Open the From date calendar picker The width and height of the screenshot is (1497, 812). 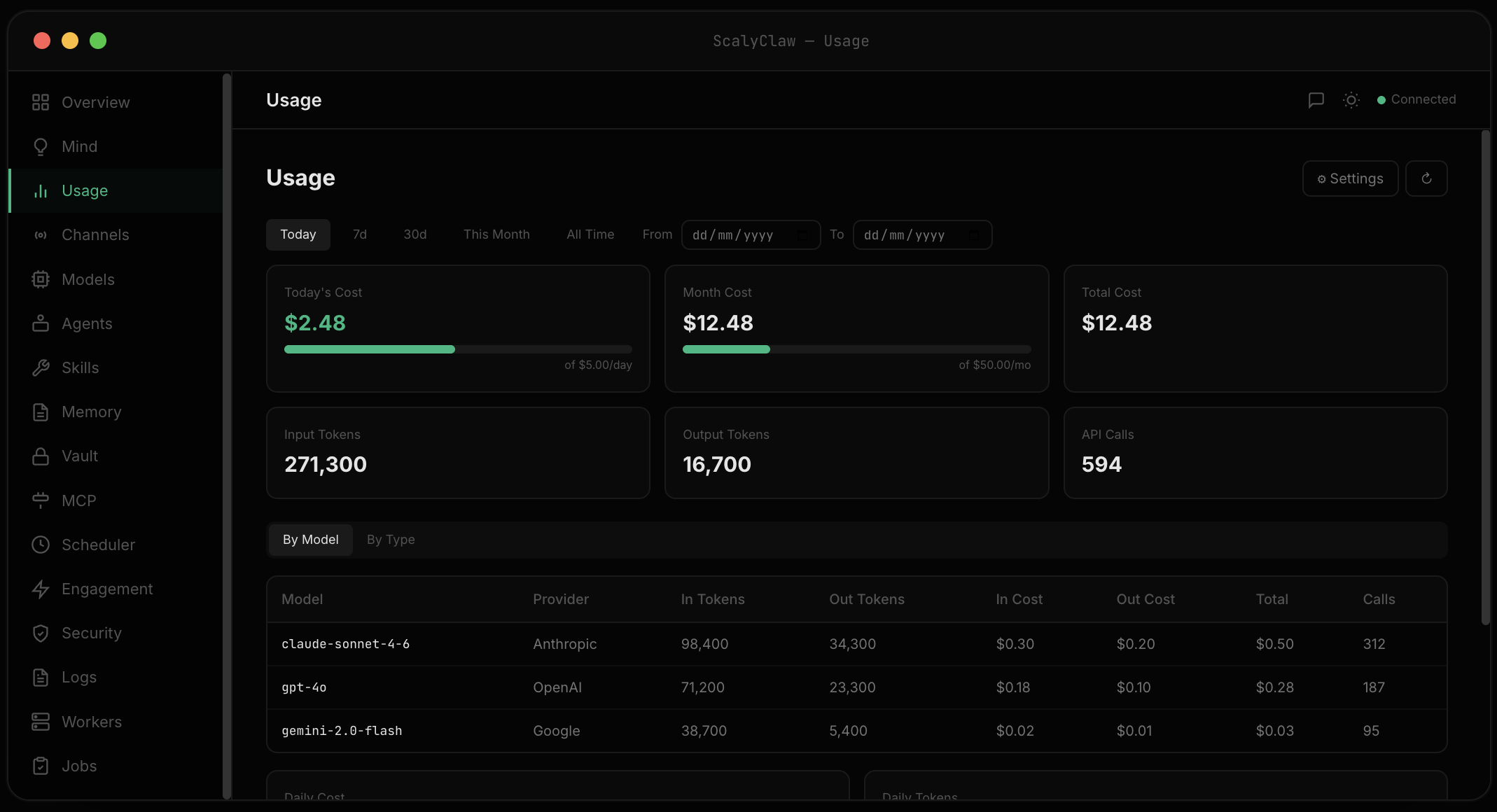pyautogui.click(x=802, y=234)
